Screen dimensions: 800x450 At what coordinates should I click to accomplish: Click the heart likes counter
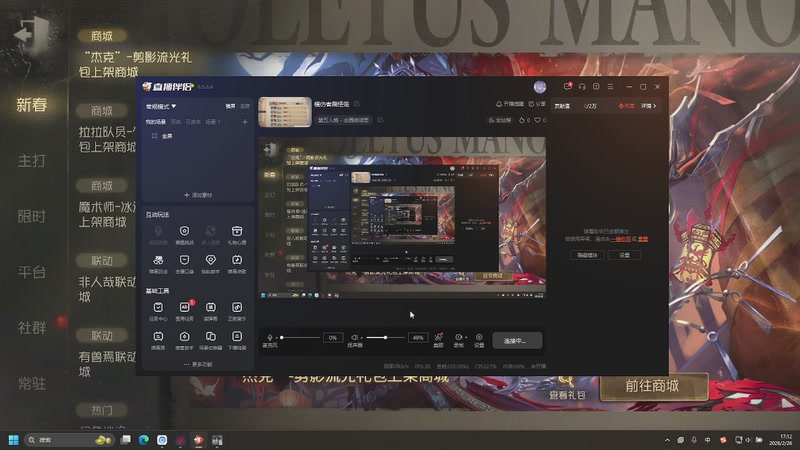coord(540,120)
